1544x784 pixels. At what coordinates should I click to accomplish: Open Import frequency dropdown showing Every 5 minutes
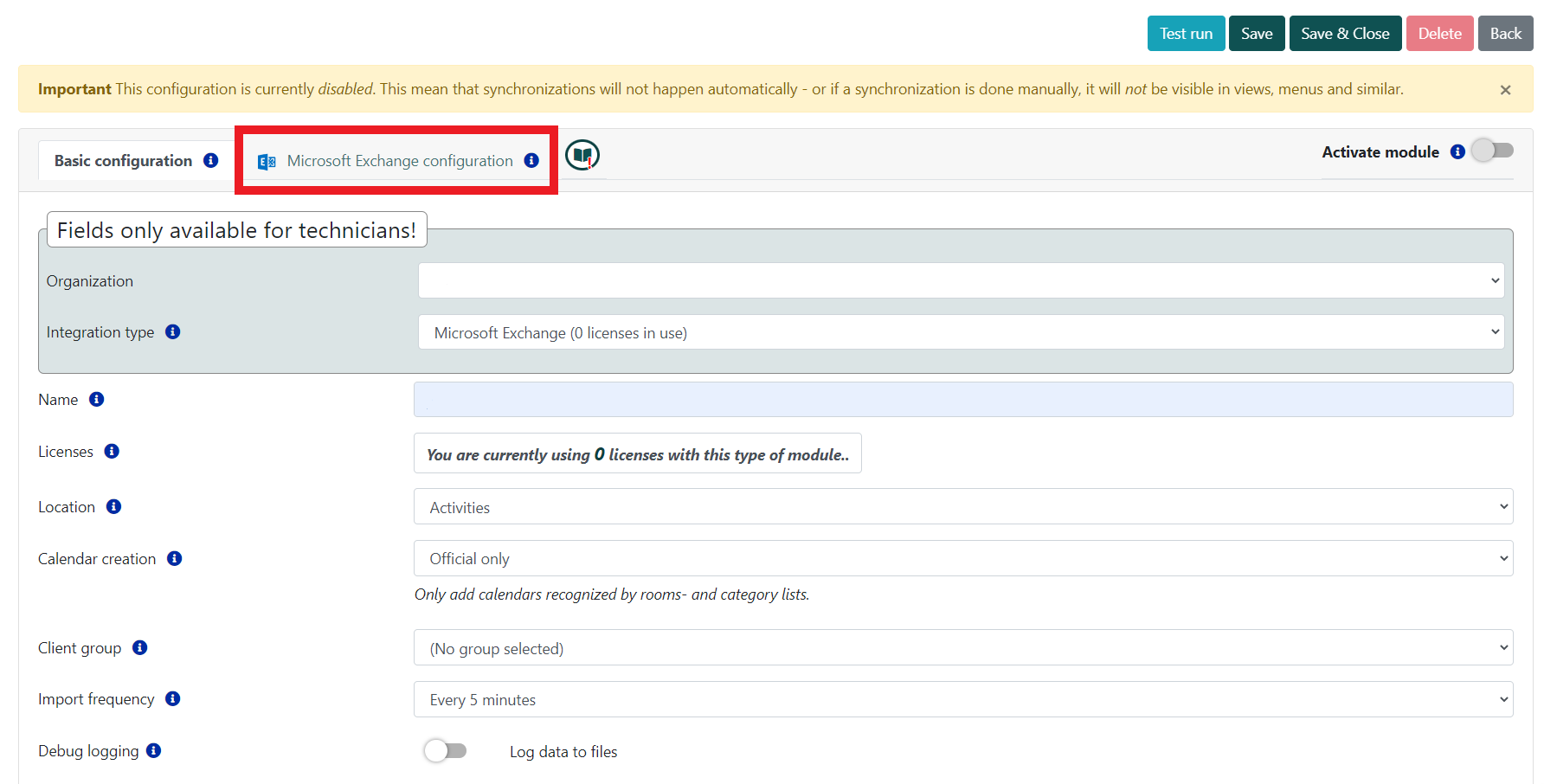[x=963, y=699]
